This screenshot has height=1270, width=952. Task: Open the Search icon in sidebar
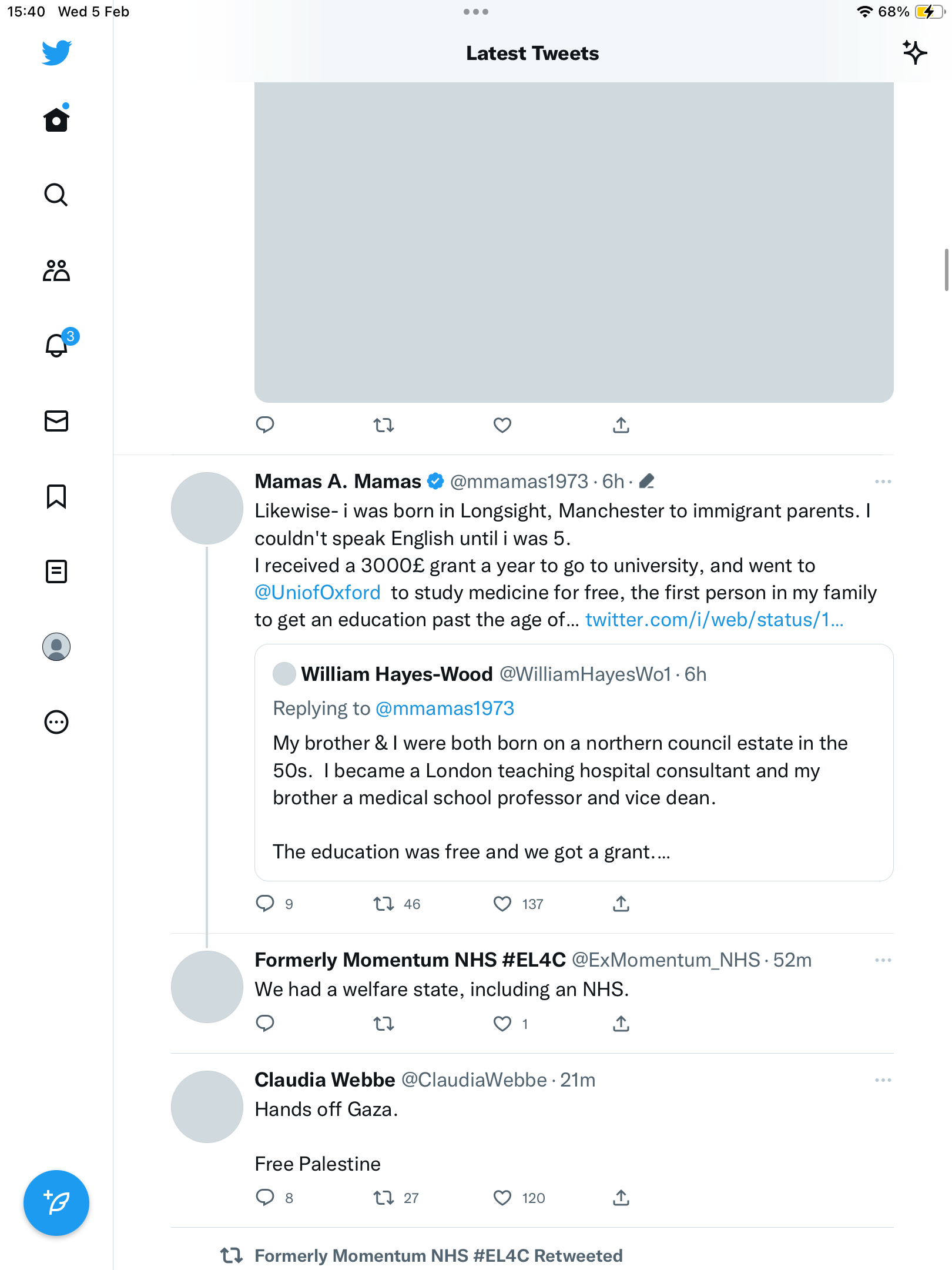(56, 195)
